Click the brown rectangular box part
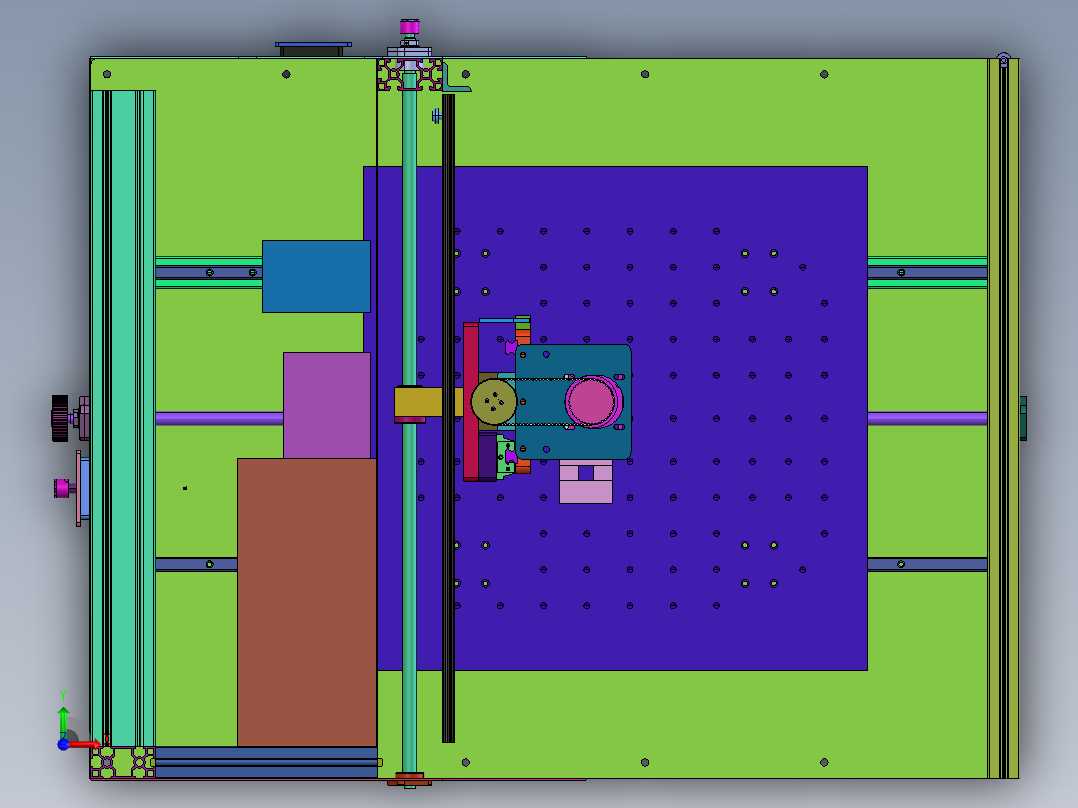 click(307, 602)
